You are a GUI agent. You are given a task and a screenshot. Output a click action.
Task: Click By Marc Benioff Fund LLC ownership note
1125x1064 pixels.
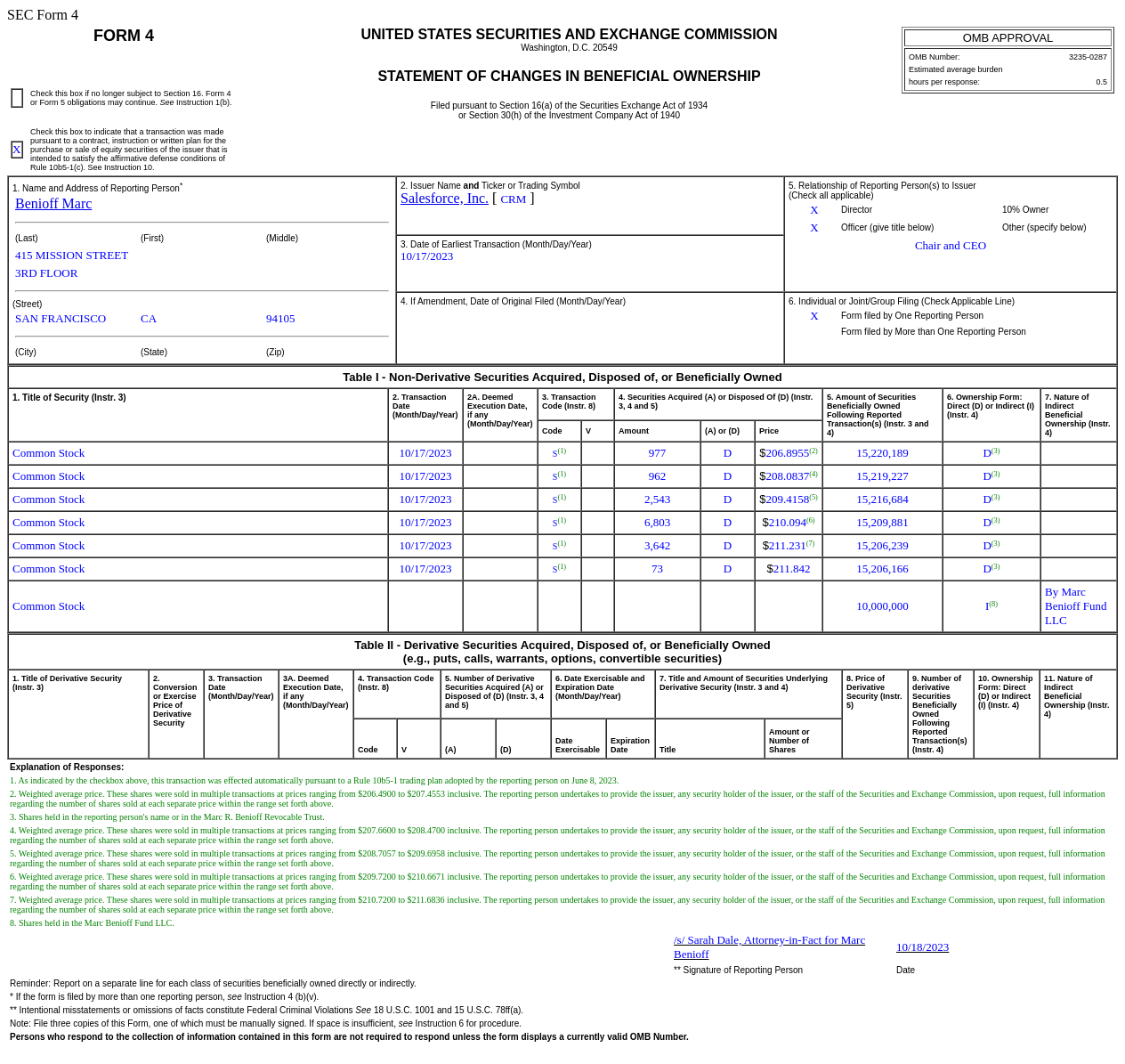pyautogui.click(x=1076, y=606)
